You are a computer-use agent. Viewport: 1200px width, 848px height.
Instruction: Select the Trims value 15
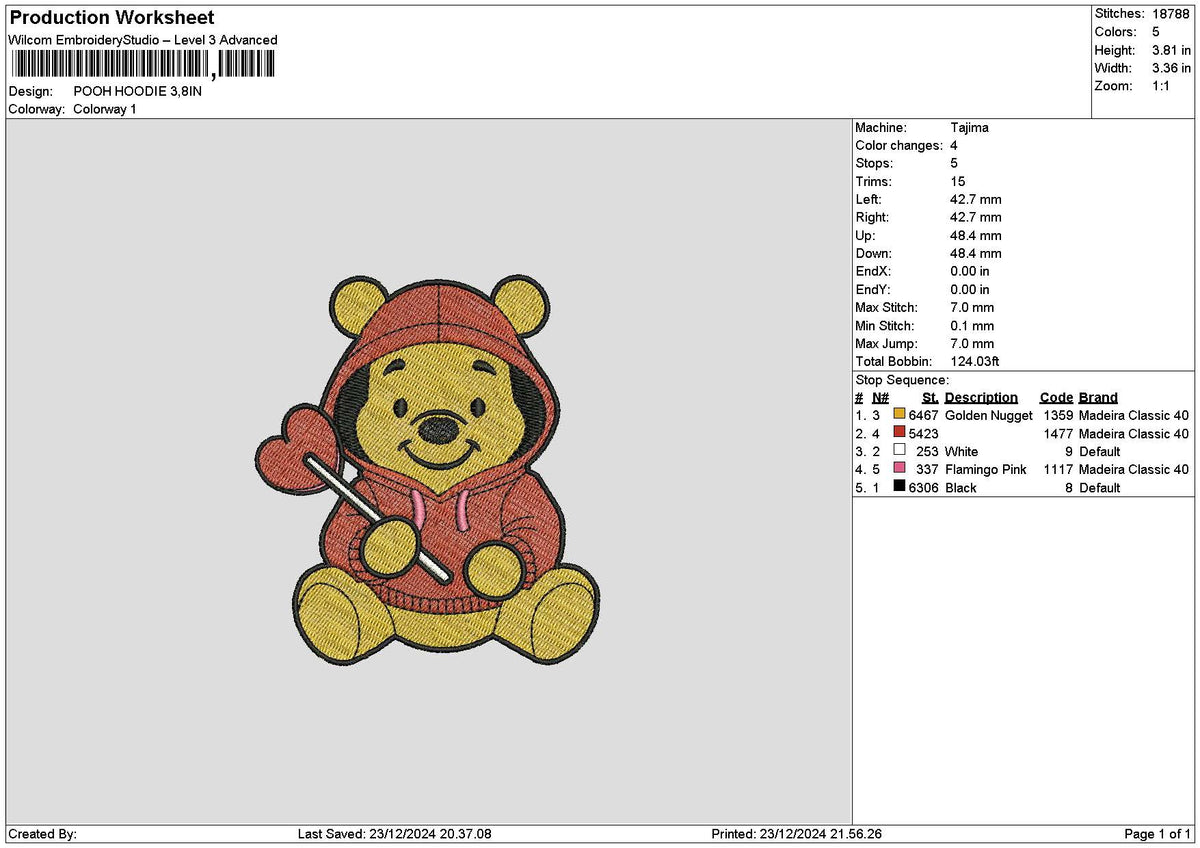957,182
